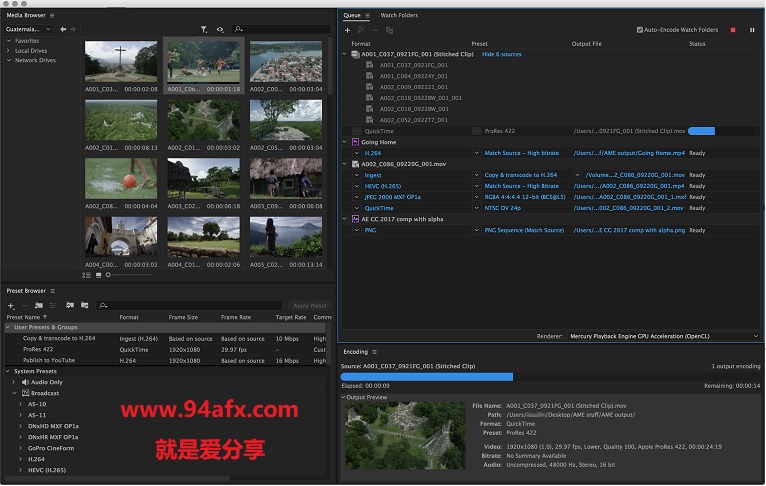Stop the queue with red square

[x=733, y=30]
